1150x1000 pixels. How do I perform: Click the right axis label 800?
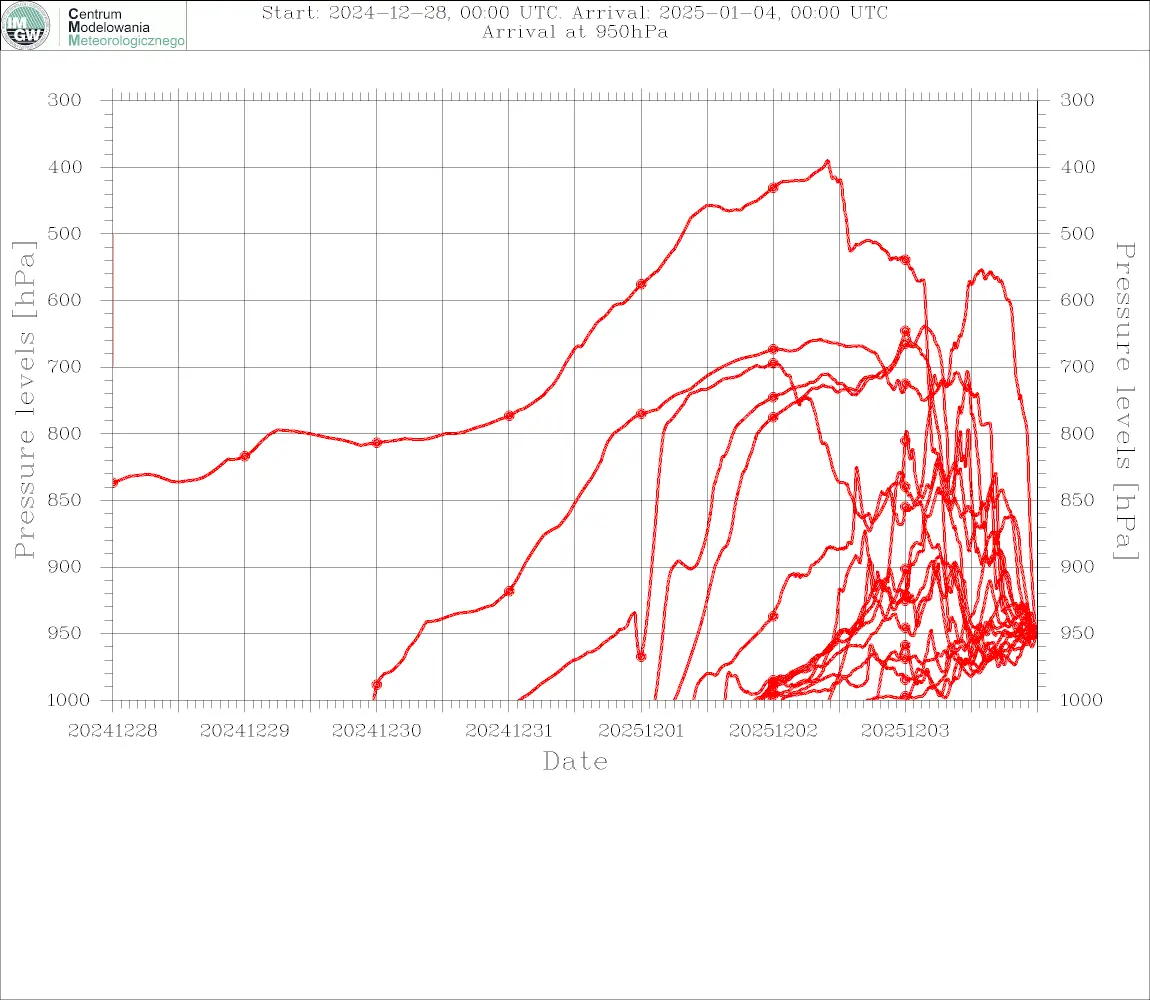(1077, 434)
